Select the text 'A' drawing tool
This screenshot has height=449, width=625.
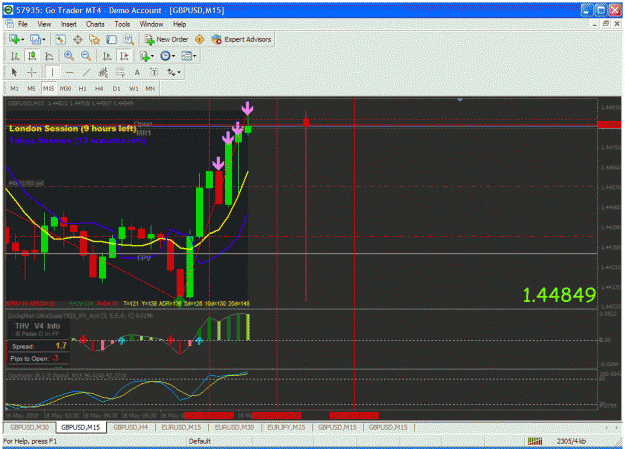click(x=137, y=73)
